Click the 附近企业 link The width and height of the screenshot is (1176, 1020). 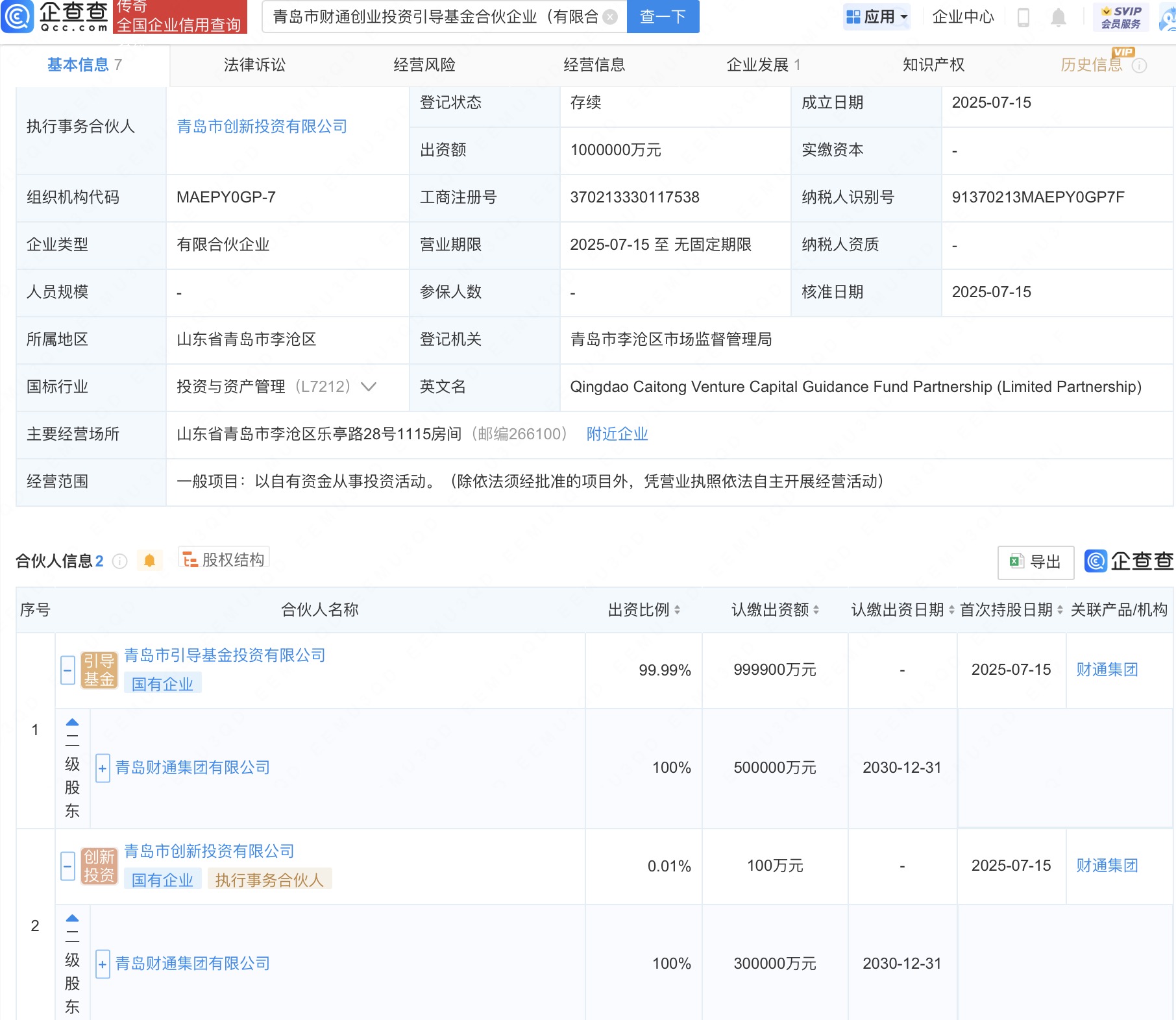point(617,434)
